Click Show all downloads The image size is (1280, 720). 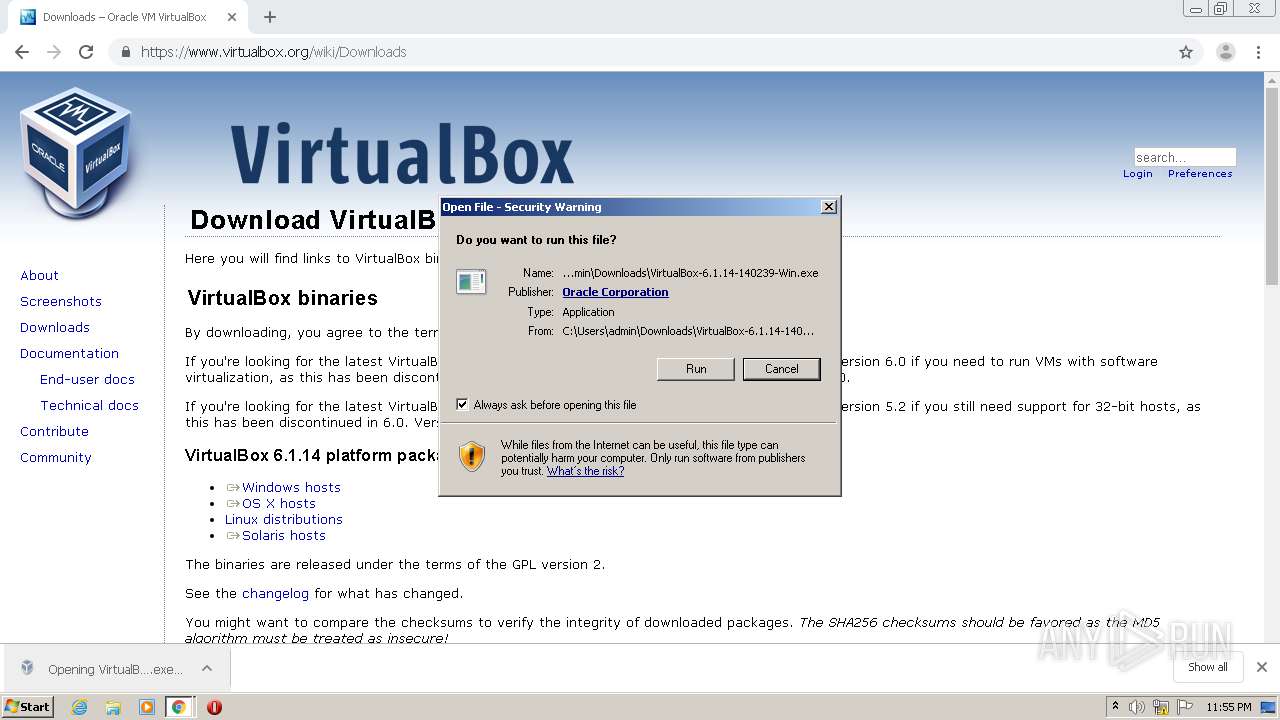pyautogui.click(x=1208, y=667)
